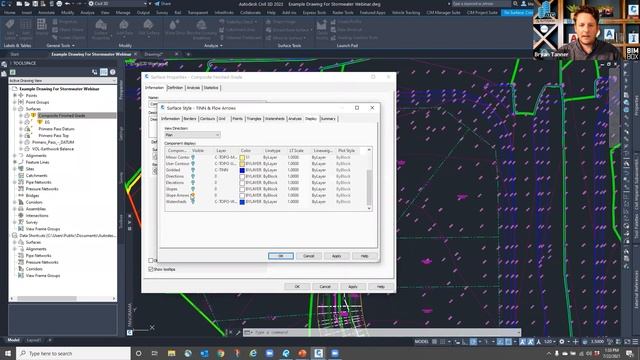The width and height of the screenshot is (640, 360).
Task: Toggle visibility bulb for User Contours
Action: tap(193, 163)
